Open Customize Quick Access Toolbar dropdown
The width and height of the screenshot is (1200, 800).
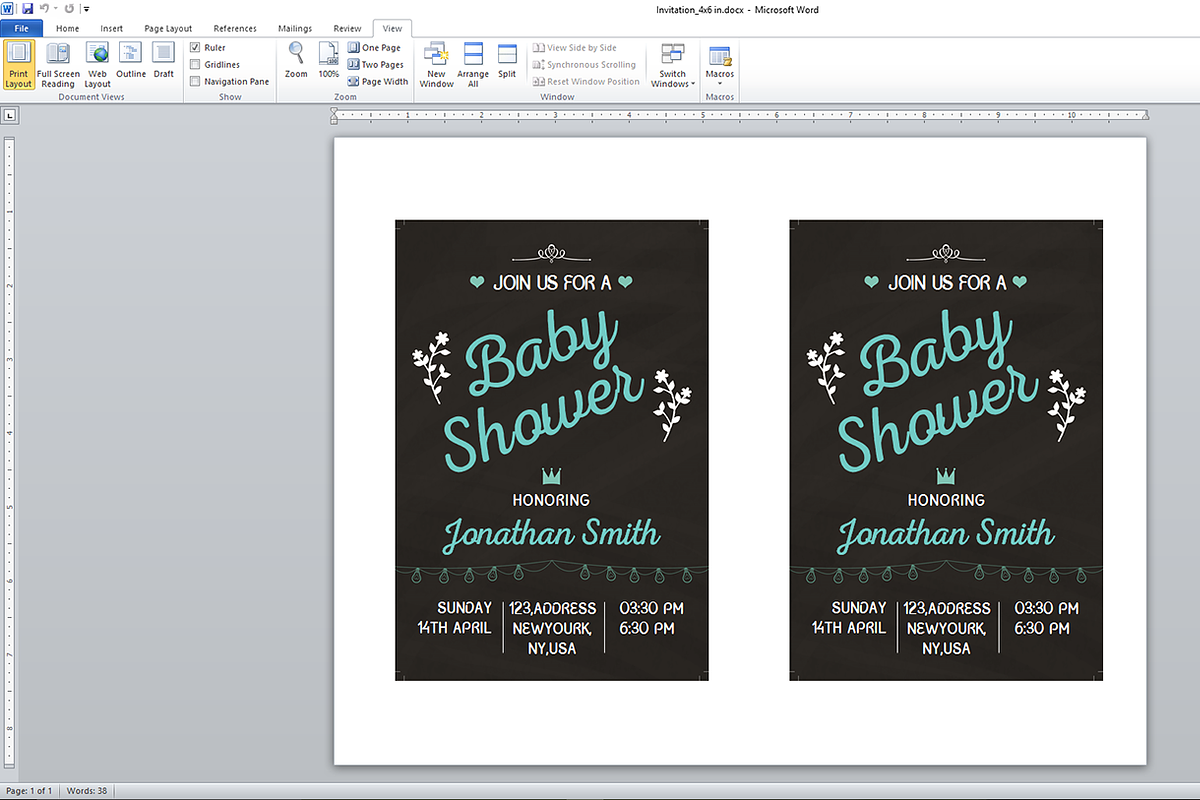86,9
